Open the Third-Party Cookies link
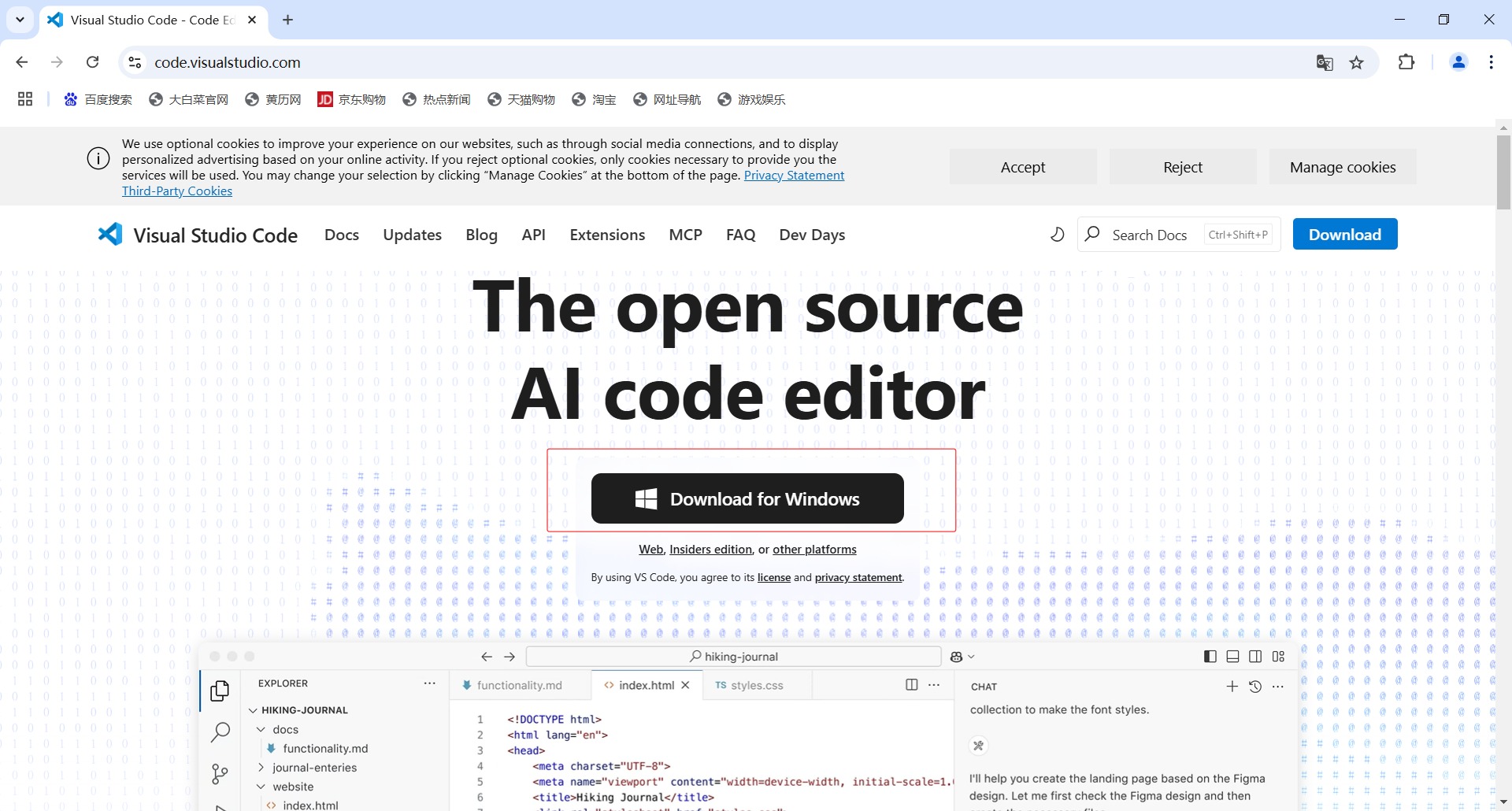Screen dimensions: 1512x811 pos(177,191)
